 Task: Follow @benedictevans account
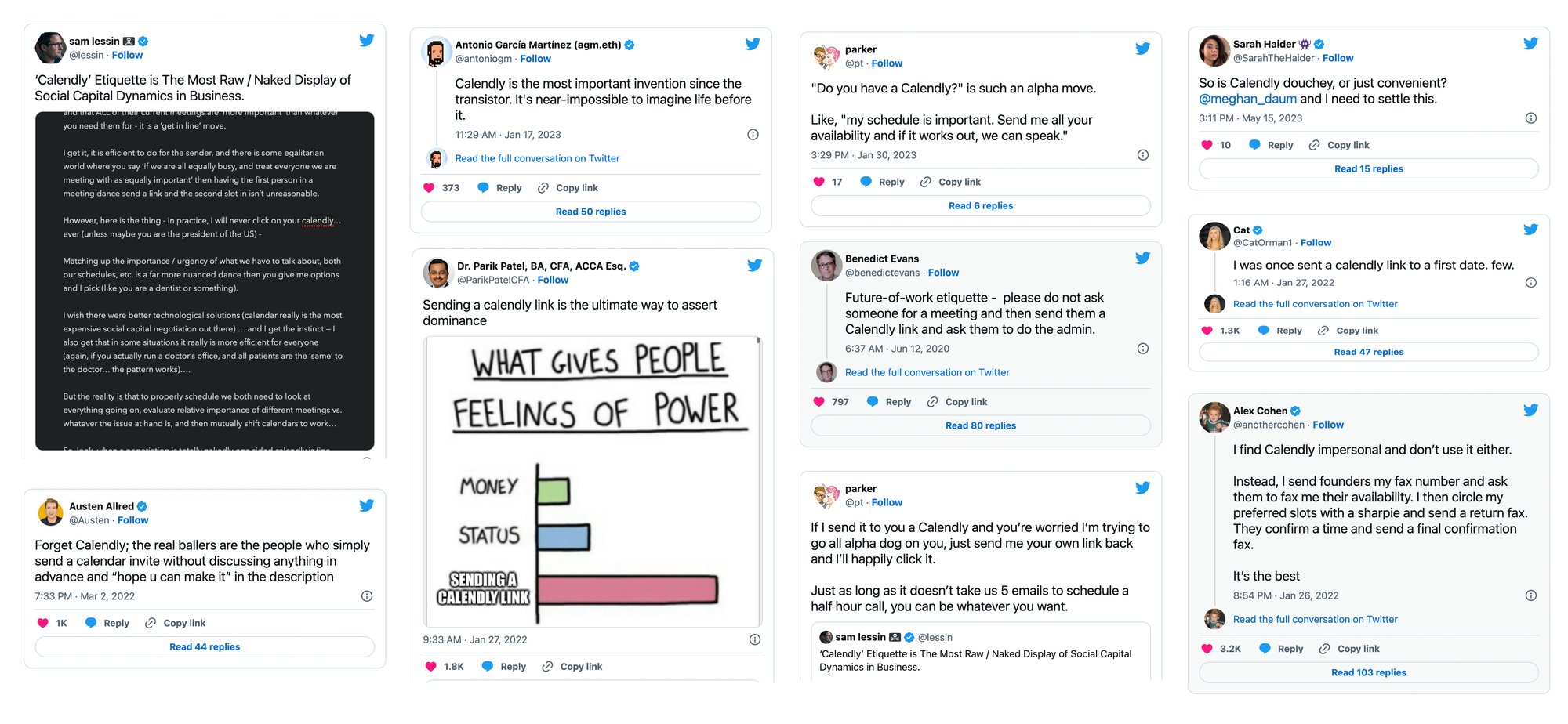click(943, 273)
